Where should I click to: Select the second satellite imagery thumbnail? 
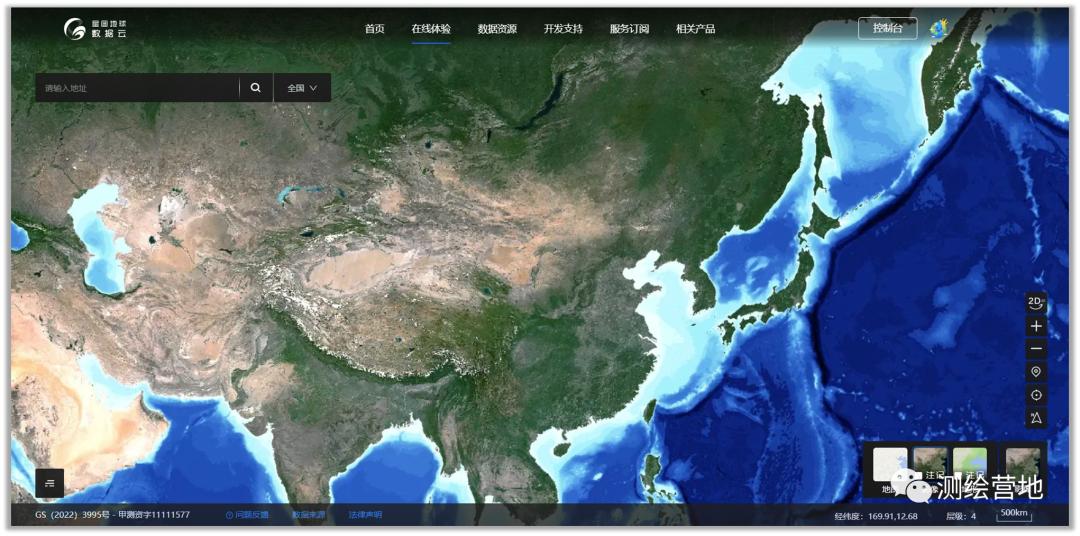(930, 465)
